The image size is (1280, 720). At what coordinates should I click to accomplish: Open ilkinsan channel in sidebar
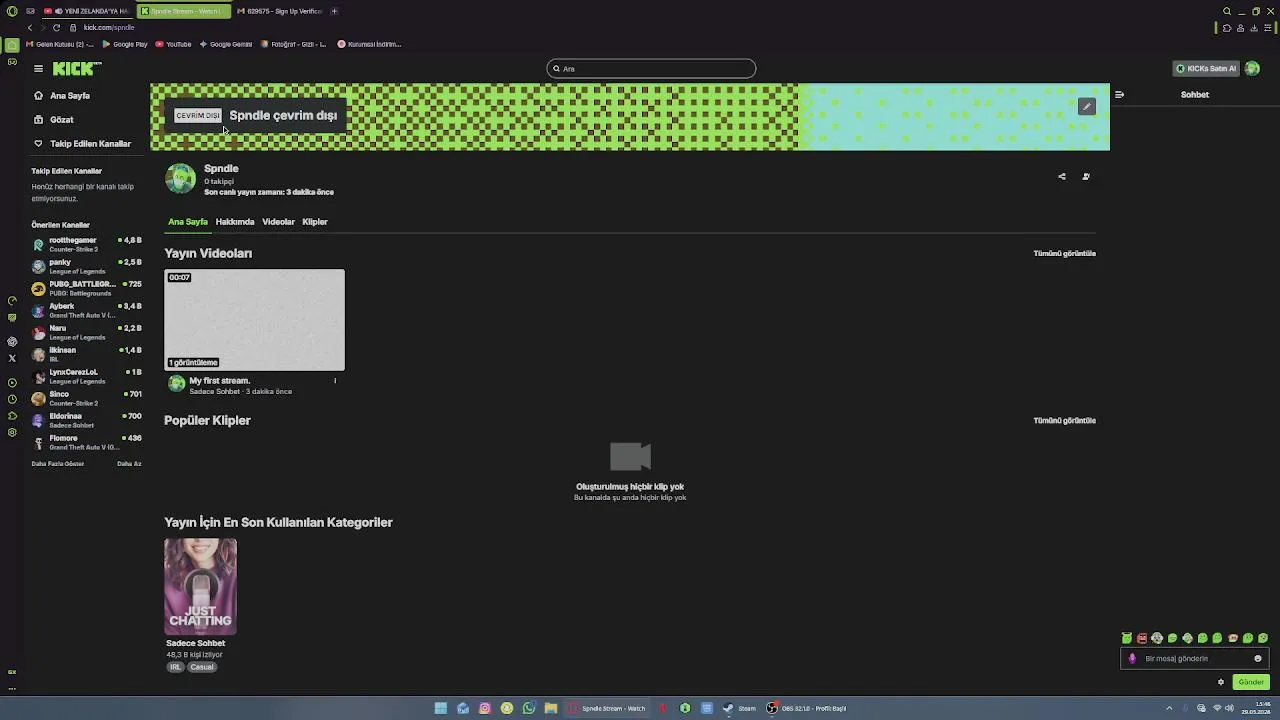point(86,354)
